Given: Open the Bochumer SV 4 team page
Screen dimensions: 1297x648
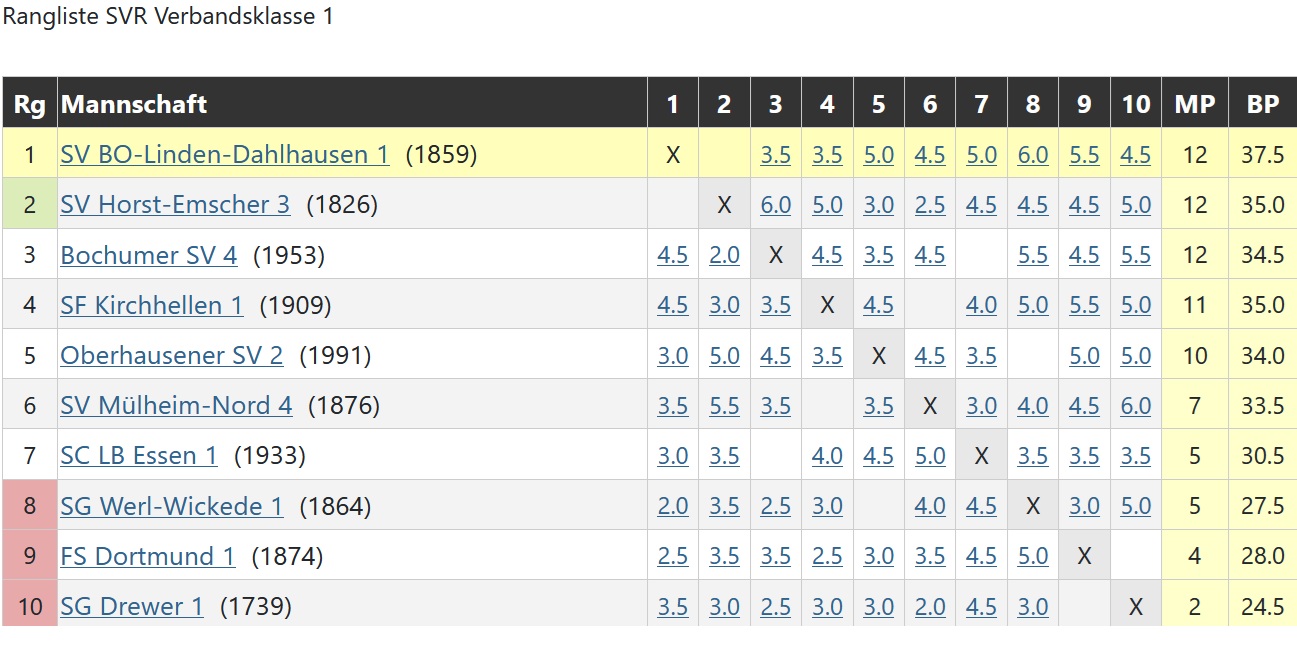Looking at the screenshot, I should point(149,255).
